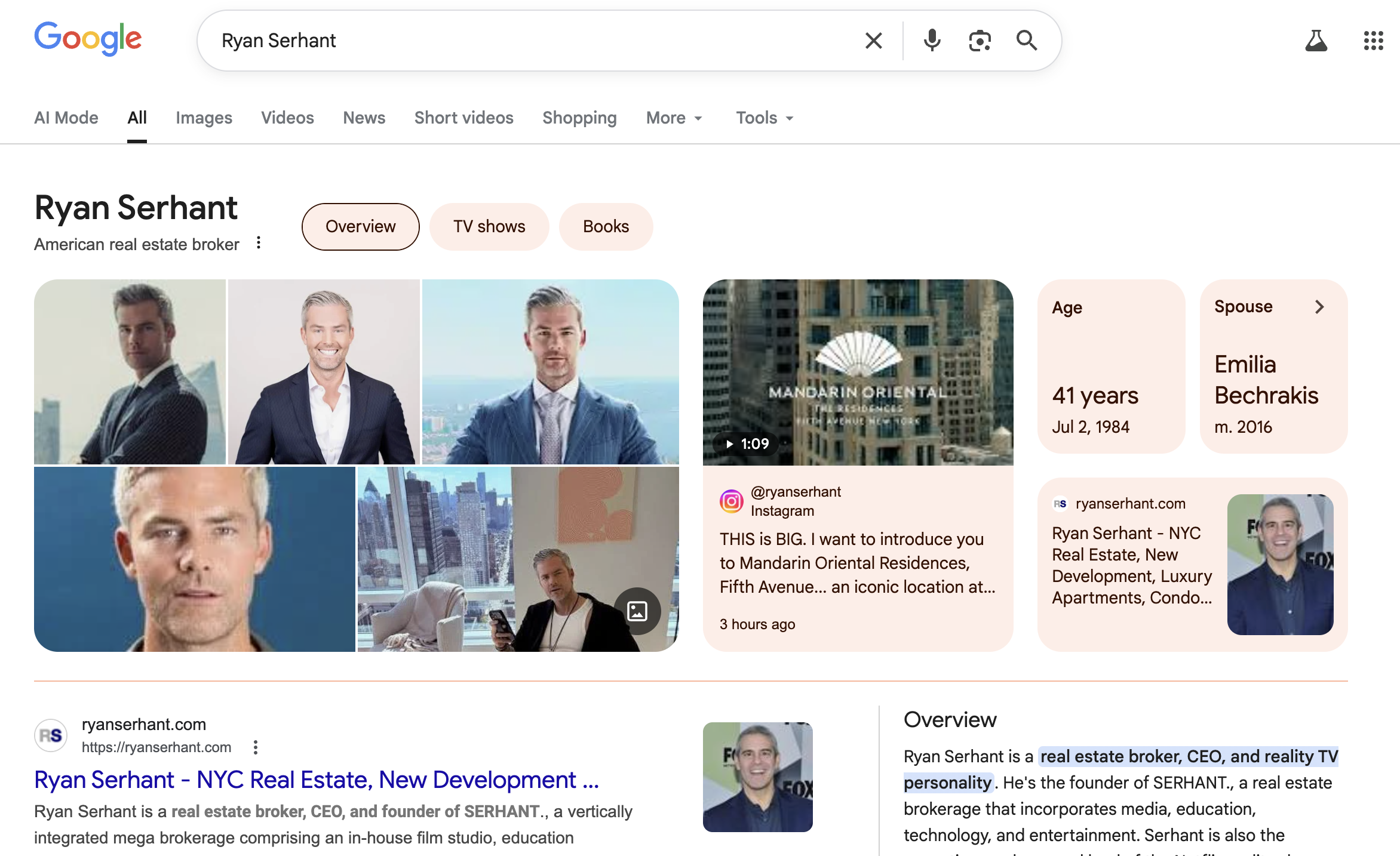
Task: Click the search magnifier icon
Action: (1027, 40)
